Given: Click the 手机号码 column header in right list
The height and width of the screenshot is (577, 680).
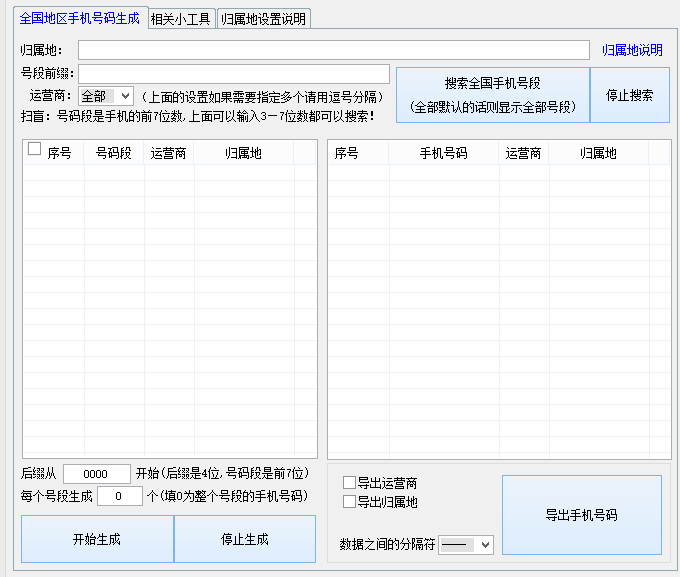Looking at the screenshot, I should point(443,153).
